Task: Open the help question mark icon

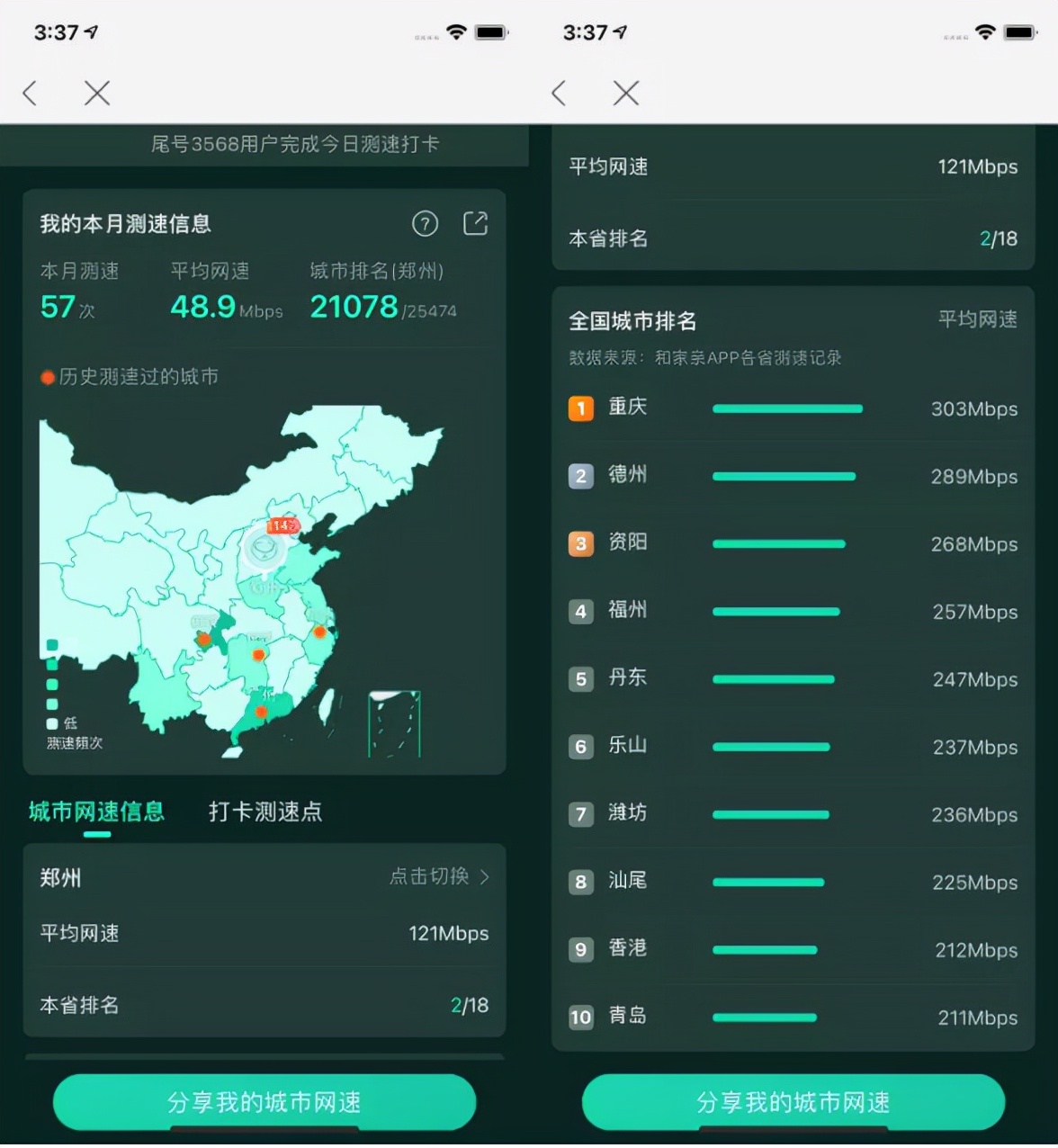Action: 426,224
